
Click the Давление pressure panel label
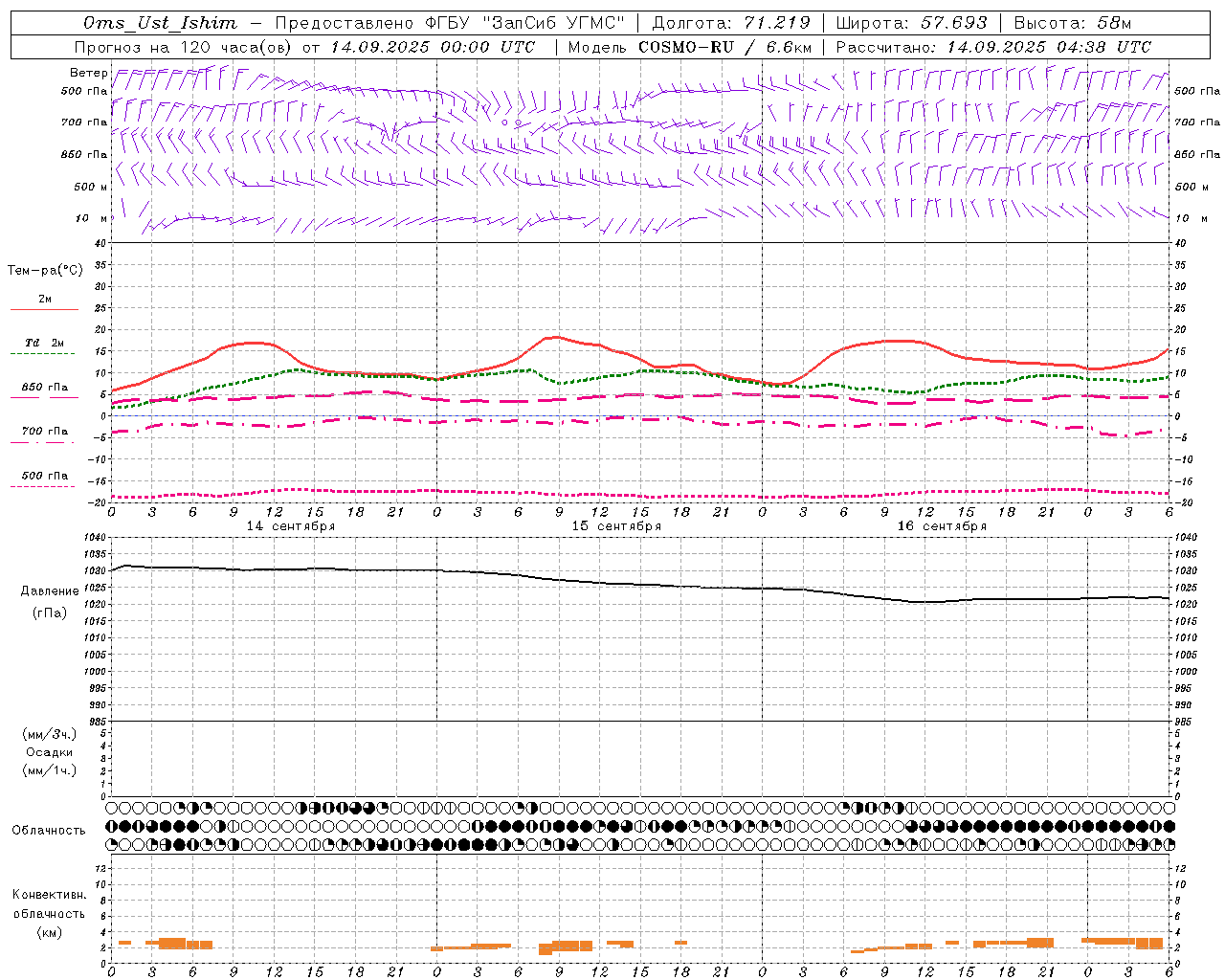pyautogui.click(x=50, y=591)
